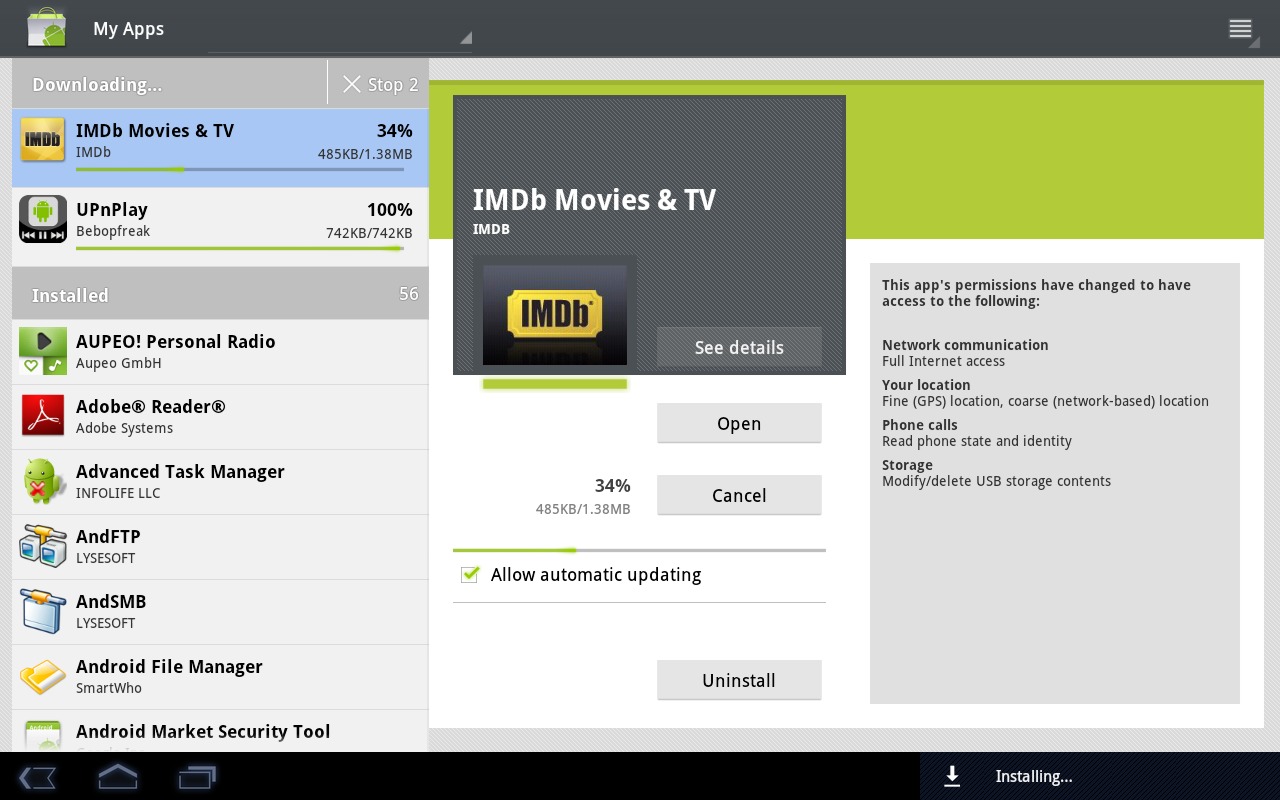Click "Read phone state and identity" text
1280x800 pixels.
[976, 441]
